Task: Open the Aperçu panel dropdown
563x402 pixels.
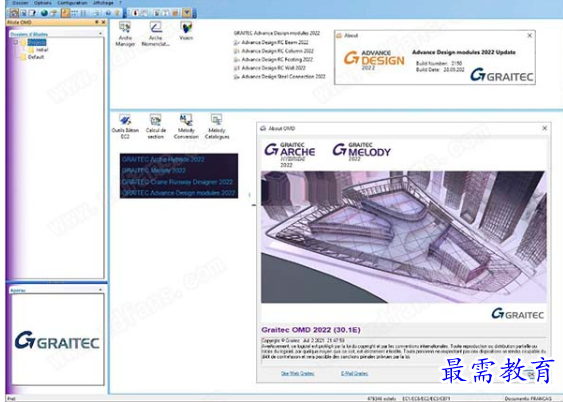Action: 100,290
